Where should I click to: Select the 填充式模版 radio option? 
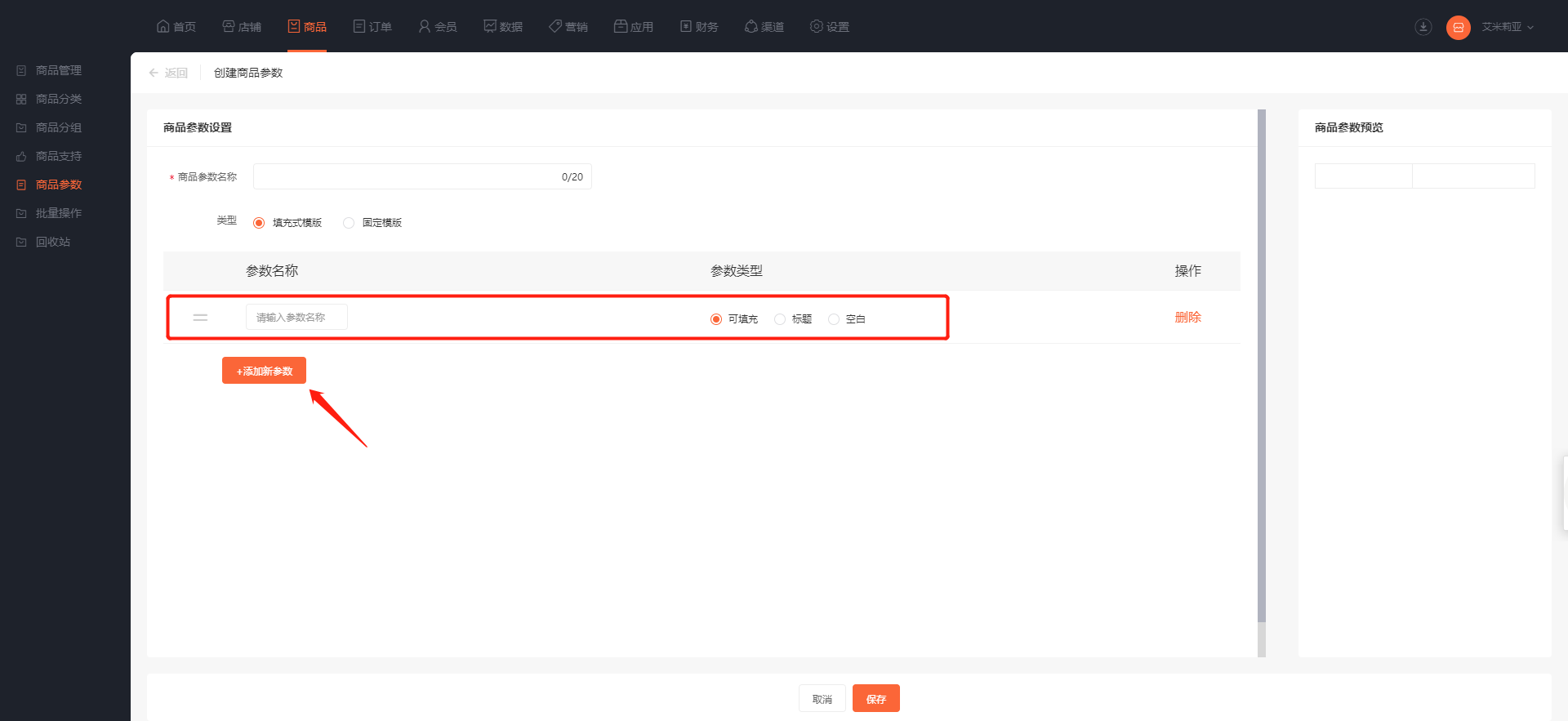pyautogui.click(x=259, y=223)
